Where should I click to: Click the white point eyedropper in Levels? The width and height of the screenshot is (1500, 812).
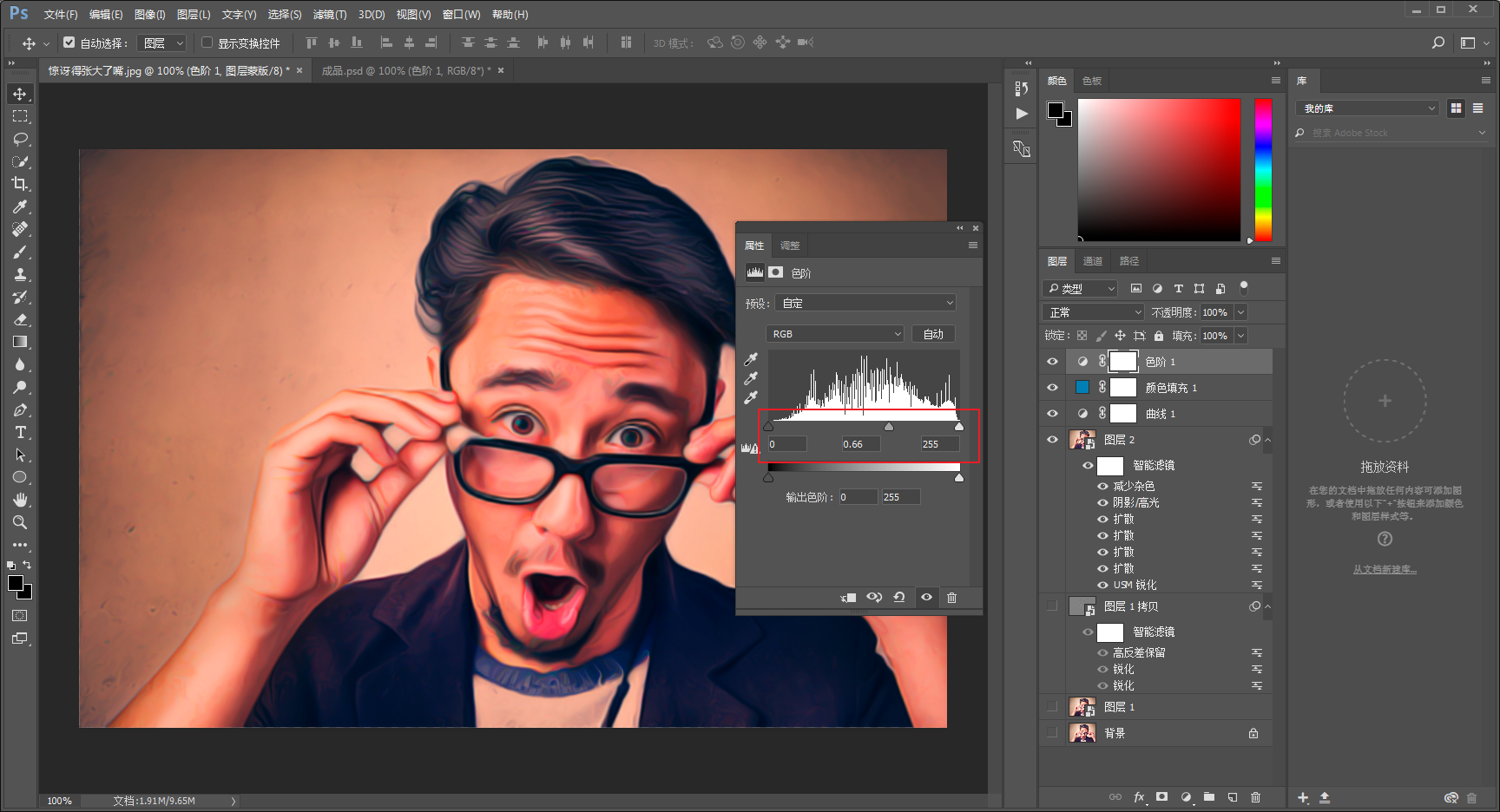(x=751, y=397)
